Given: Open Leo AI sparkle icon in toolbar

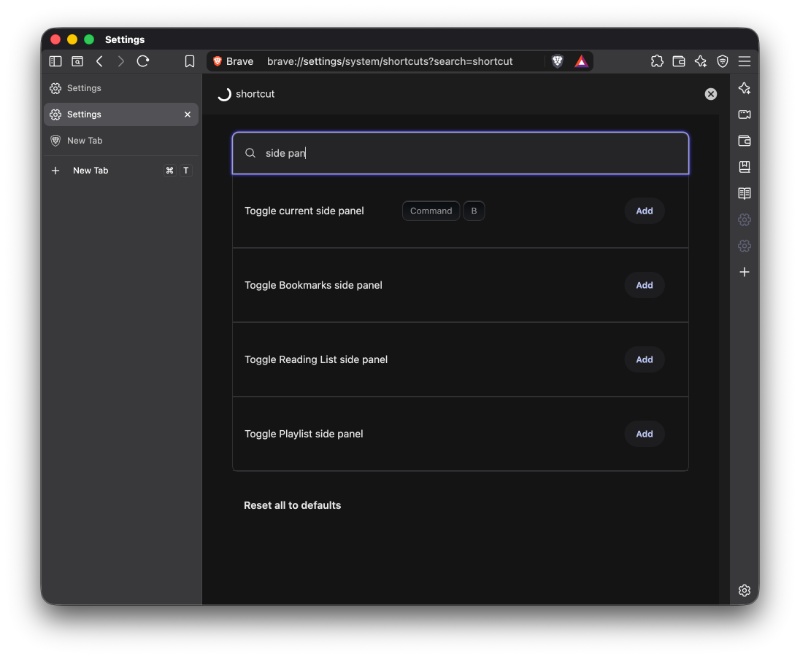Looking at the screenshot, I should (701, 61).
